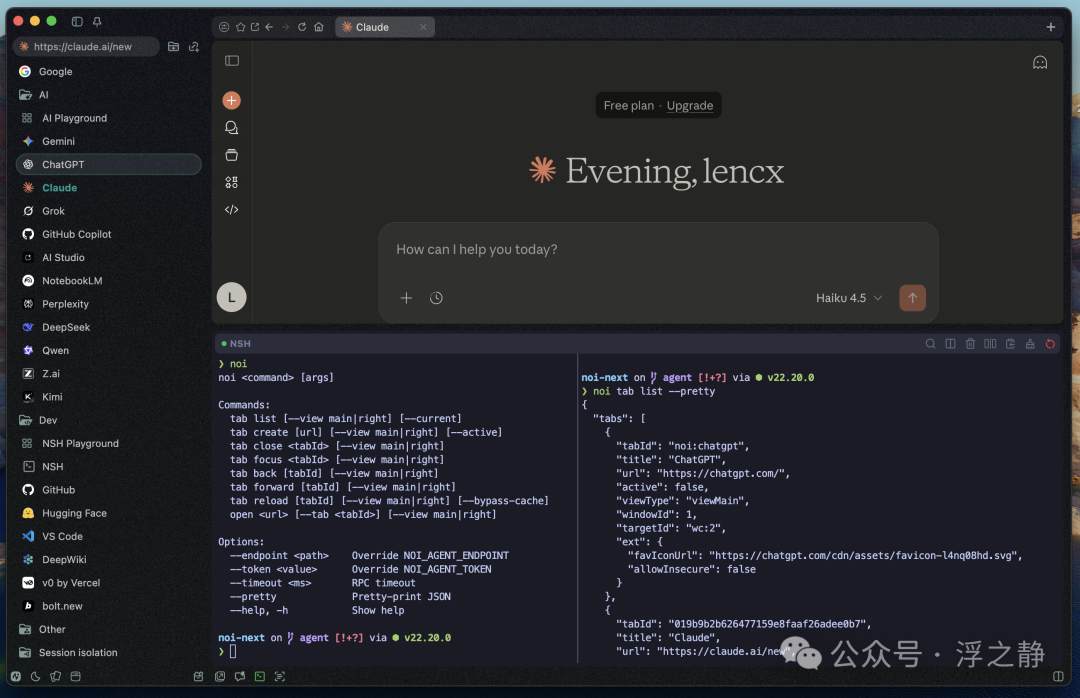
Task: Open page in external browser icon
Action: (255, 27)
